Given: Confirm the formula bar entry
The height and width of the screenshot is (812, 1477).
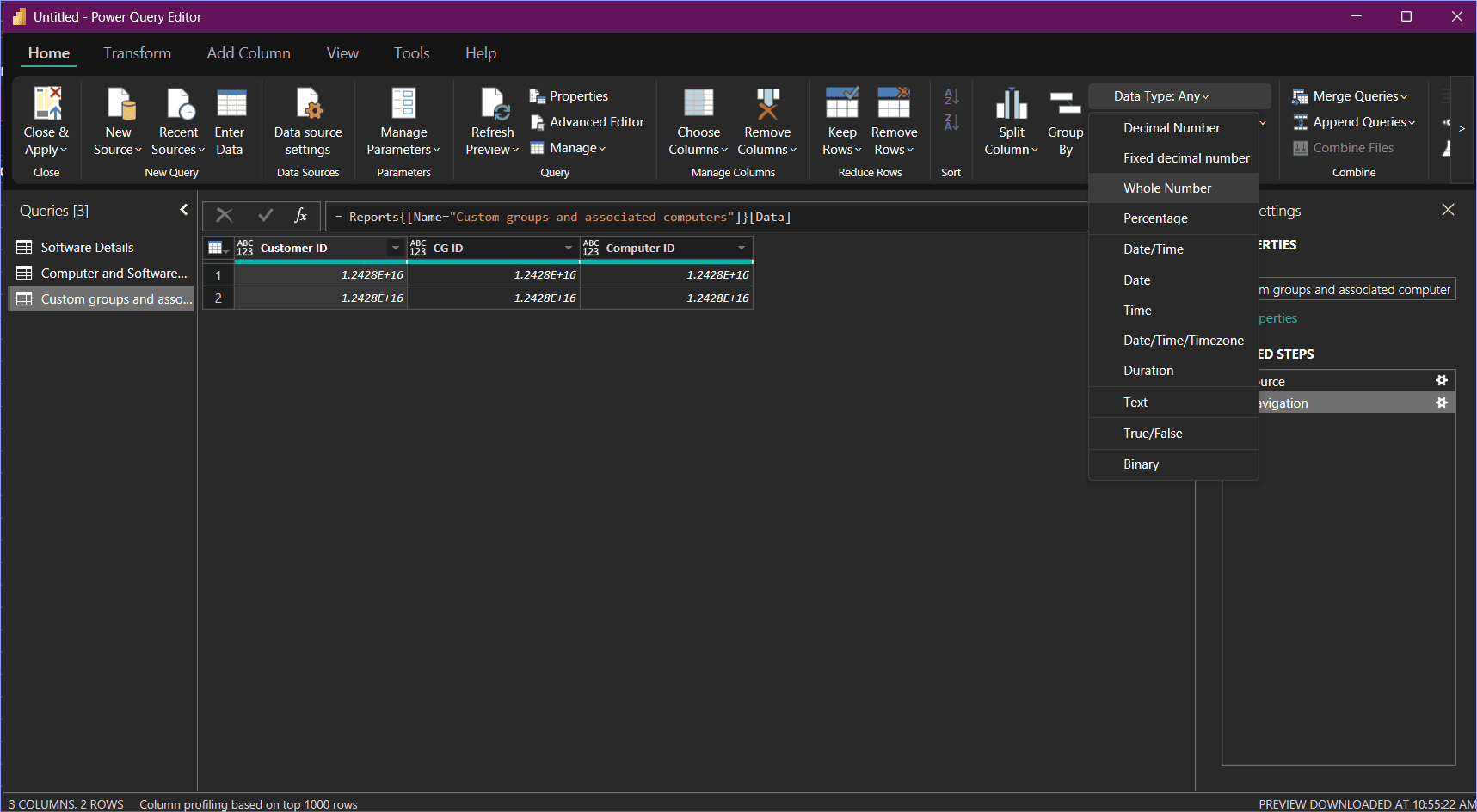Looking at the screenshot, I should point(265,216).
